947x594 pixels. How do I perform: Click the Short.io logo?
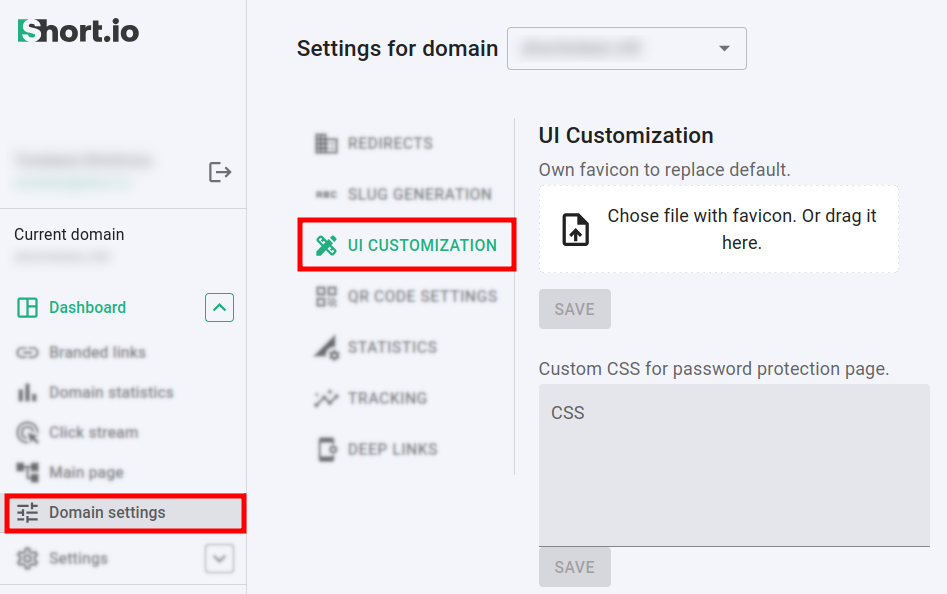coord(78,31)
